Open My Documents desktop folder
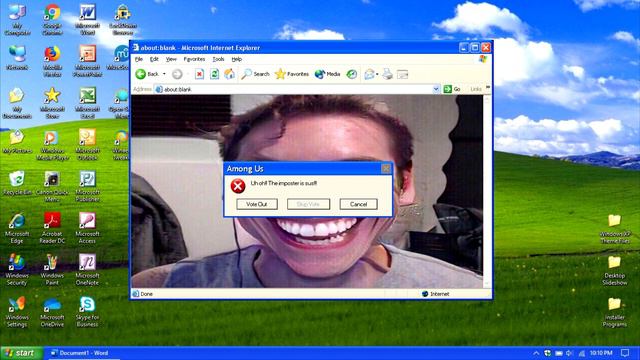The height and width of the screenshot is (360, 640). (17, 103)
